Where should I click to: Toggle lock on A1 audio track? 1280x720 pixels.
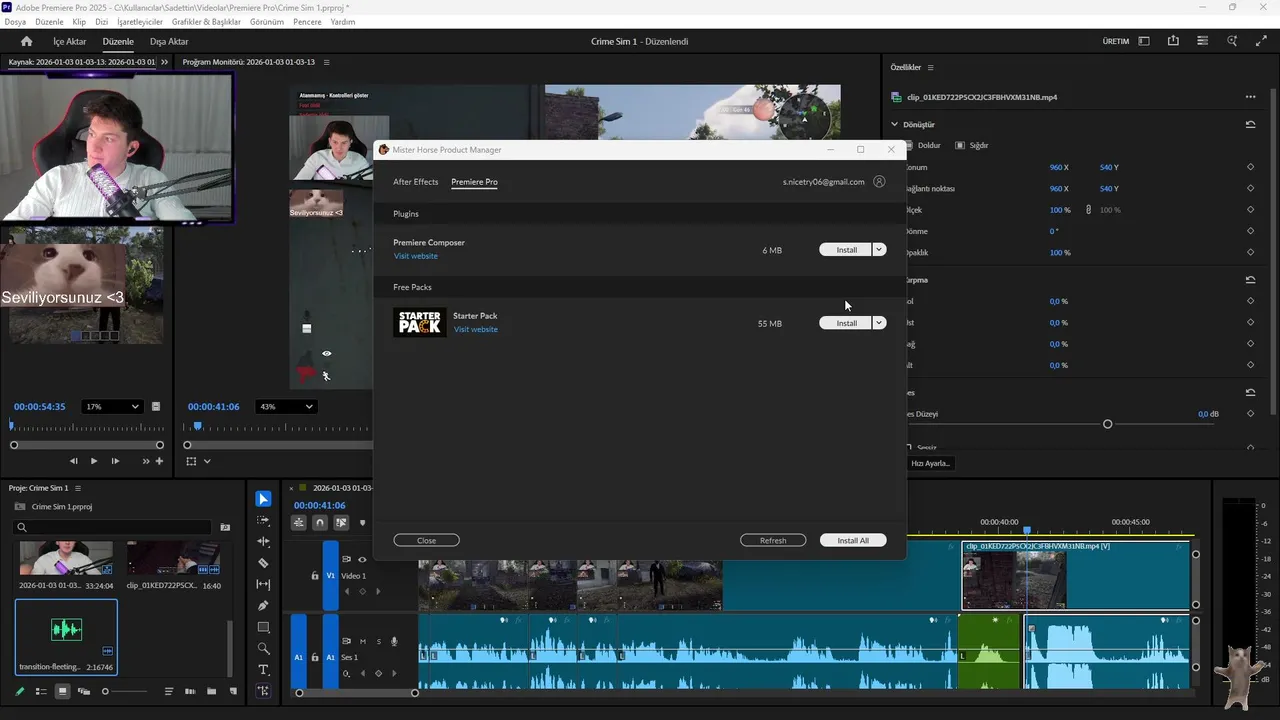pos(315,657)
